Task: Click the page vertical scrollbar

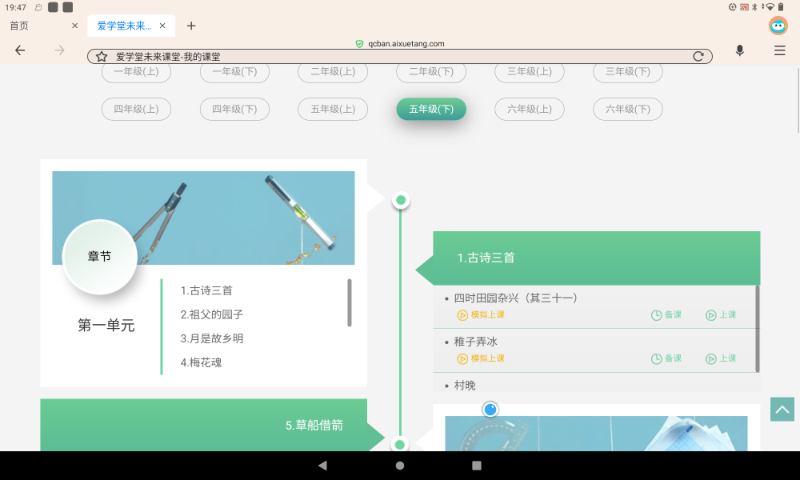Action: tap(797, 100)
